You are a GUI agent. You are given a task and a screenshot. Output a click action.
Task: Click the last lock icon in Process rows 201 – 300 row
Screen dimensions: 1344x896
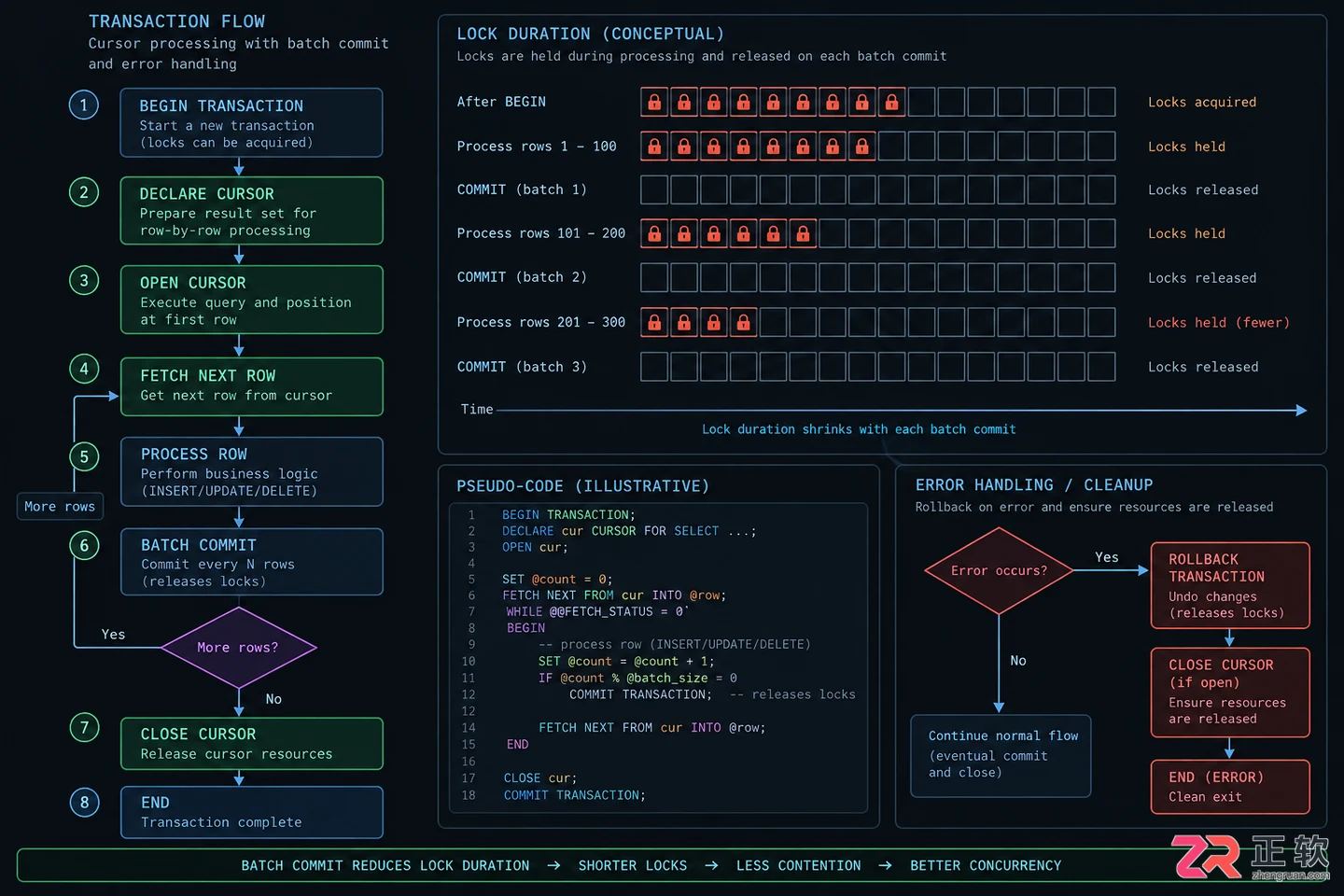pos(744,322)
